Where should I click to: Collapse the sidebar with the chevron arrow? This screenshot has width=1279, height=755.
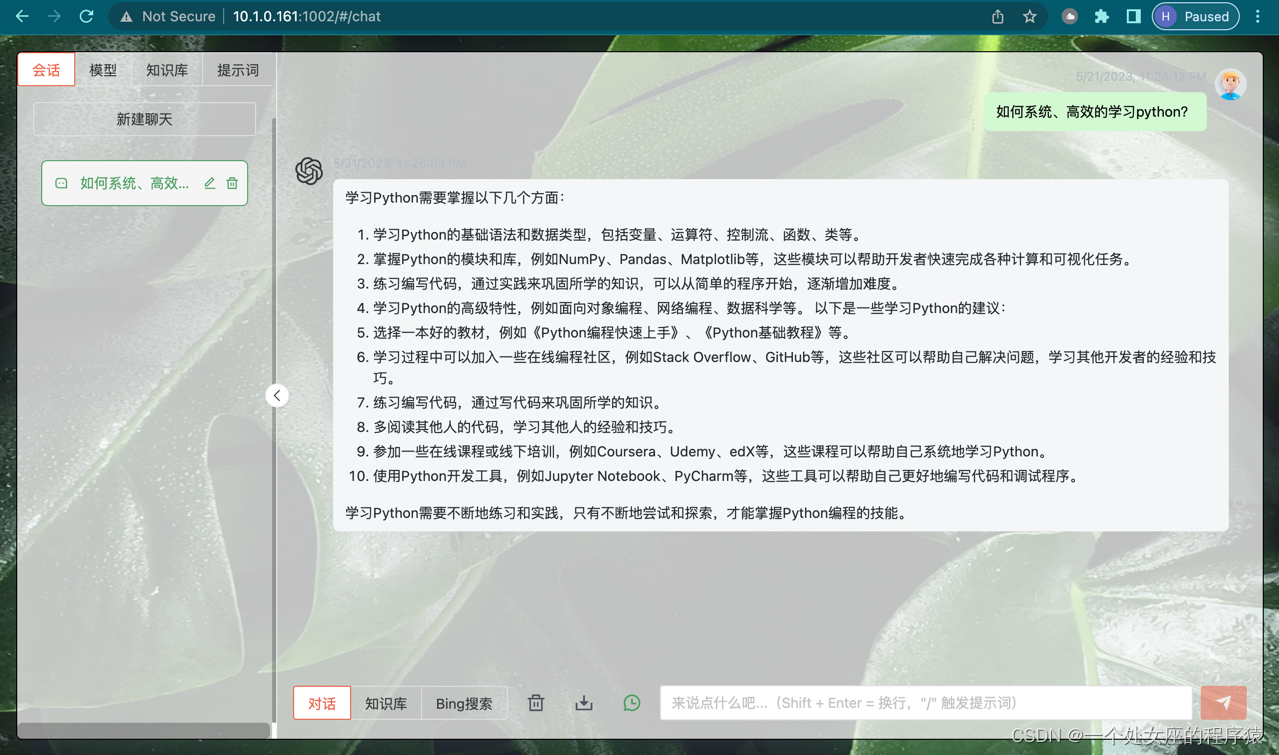click(x=277, y=395)
